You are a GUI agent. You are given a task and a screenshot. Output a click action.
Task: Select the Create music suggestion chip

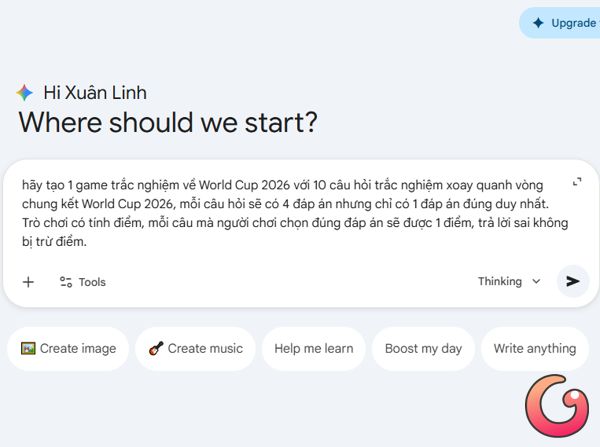coord(195,349)
